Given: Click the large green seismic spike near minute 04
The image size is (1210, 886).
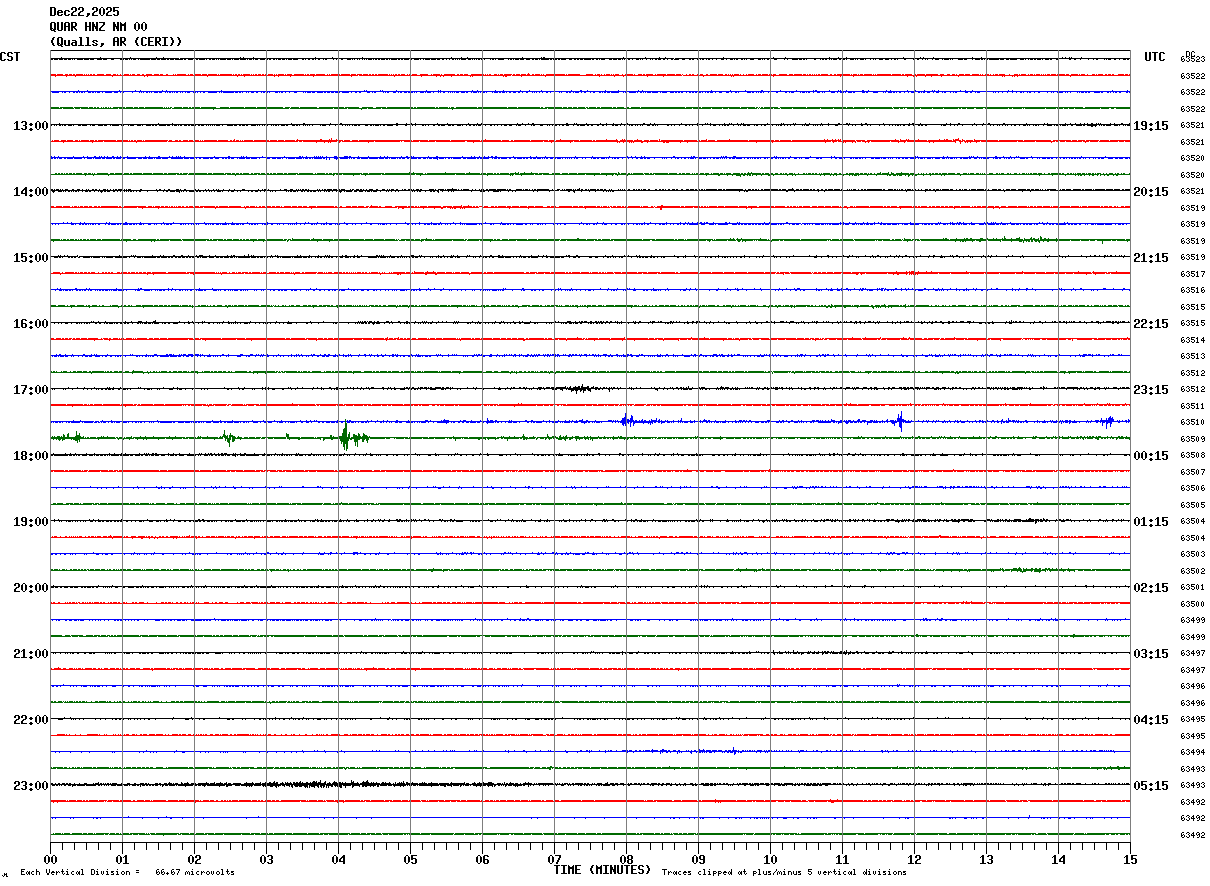Looking at the screenshot, I should point(345,437).
